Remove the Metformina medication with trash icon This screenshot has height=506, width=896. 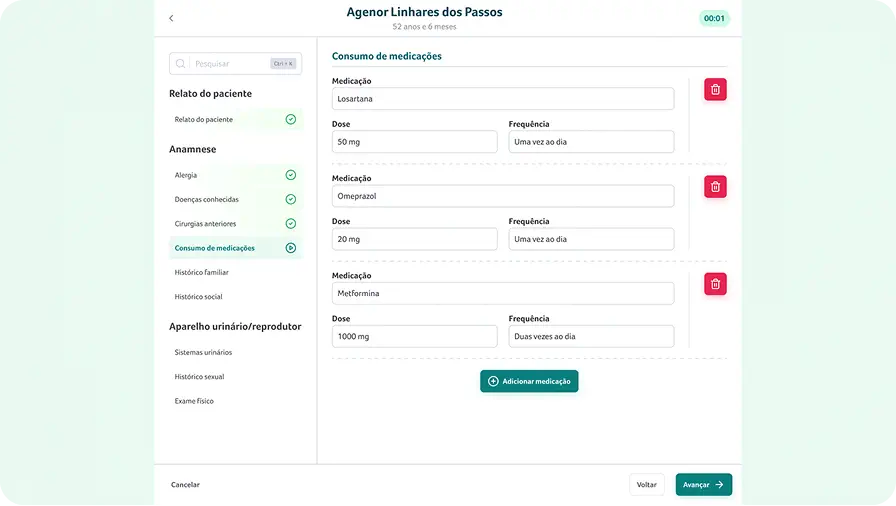[x=715, y=284]
